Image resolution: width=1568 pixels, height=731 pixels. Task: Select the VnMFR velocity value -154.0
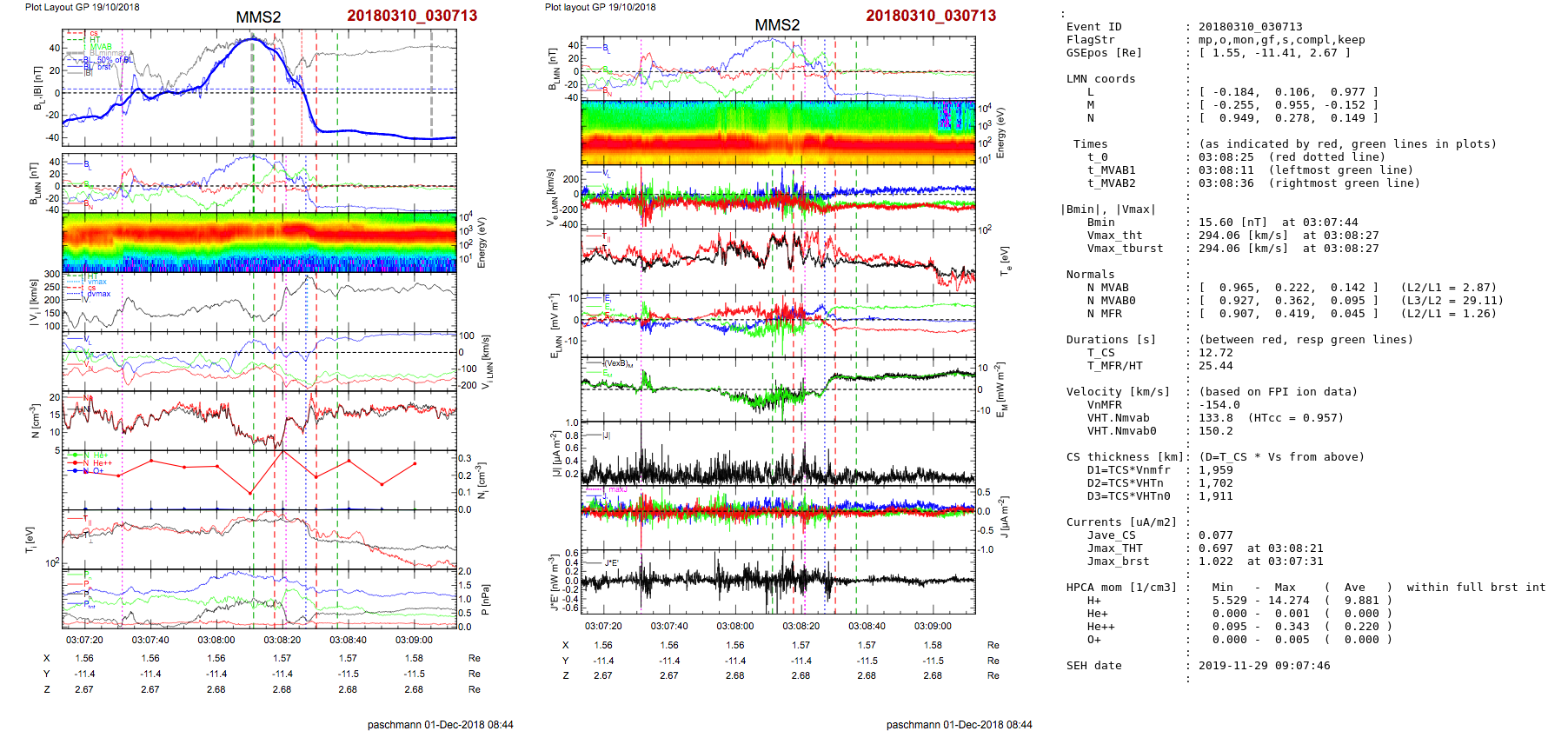[x=1219, y=405]
